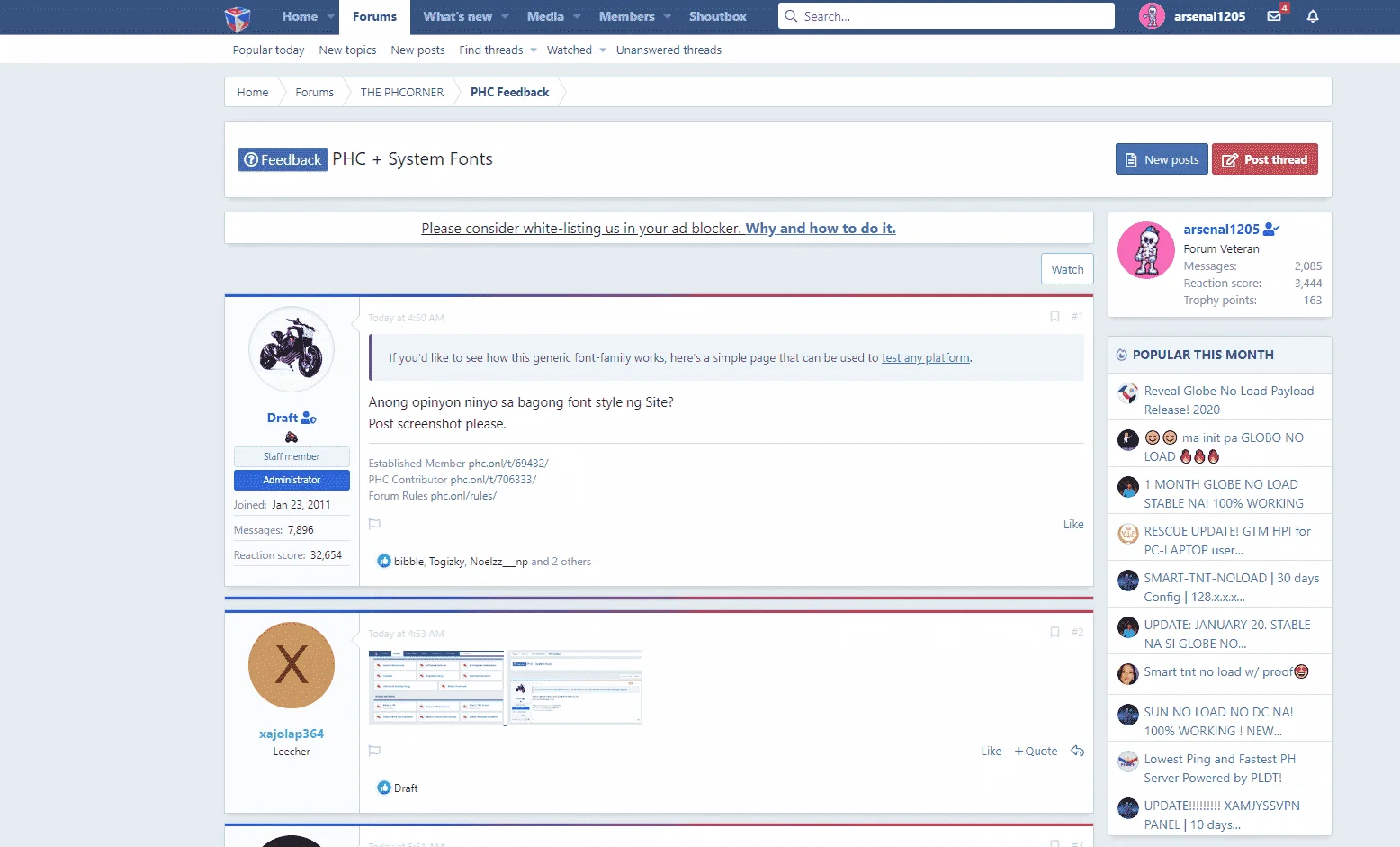Bookmark post #2
The image size is (1400, 847).
[x=1054, y=633]
